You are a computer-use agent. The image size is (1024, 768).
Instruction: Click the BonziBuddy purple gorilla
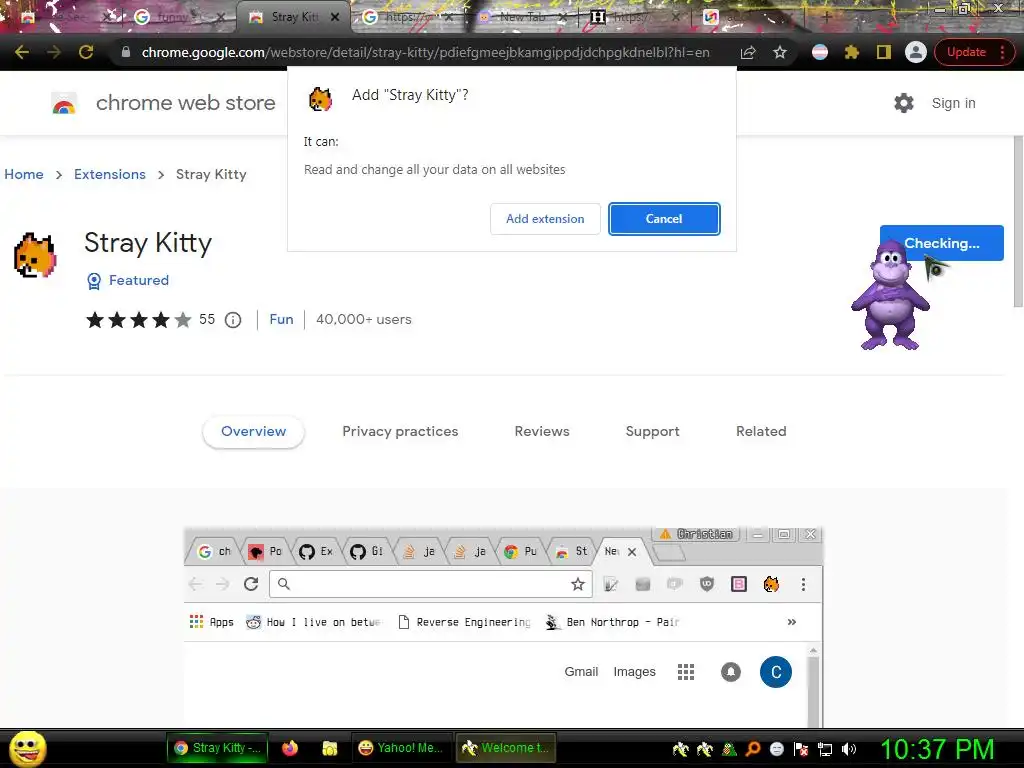coord(890,295)
